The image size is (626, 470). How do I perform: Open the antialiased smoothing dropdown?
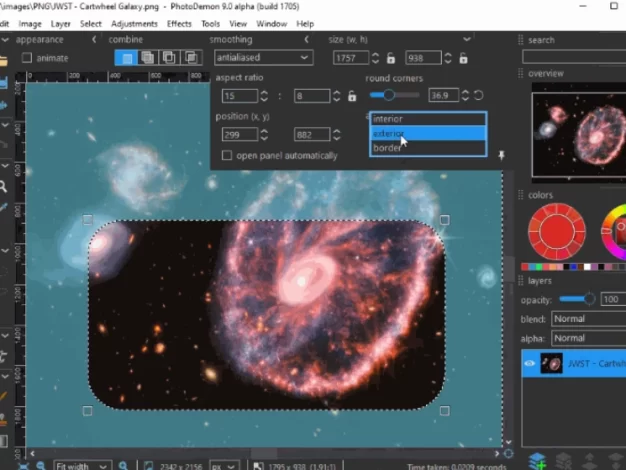pyautogui.click(x=263, y=58)
